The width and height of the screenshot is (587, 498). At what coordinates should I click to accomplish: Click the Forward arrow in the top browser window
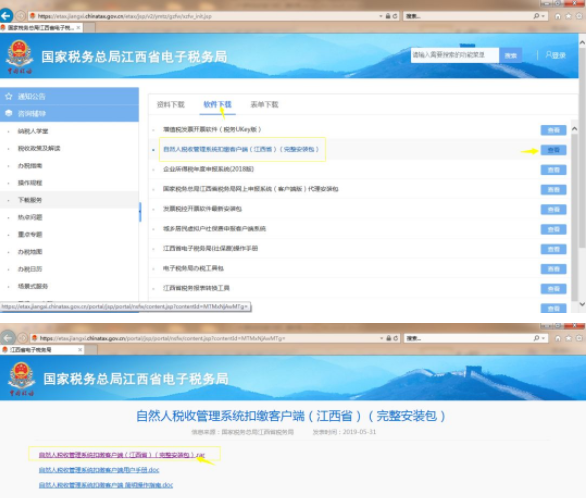click(x=20, y=16)
